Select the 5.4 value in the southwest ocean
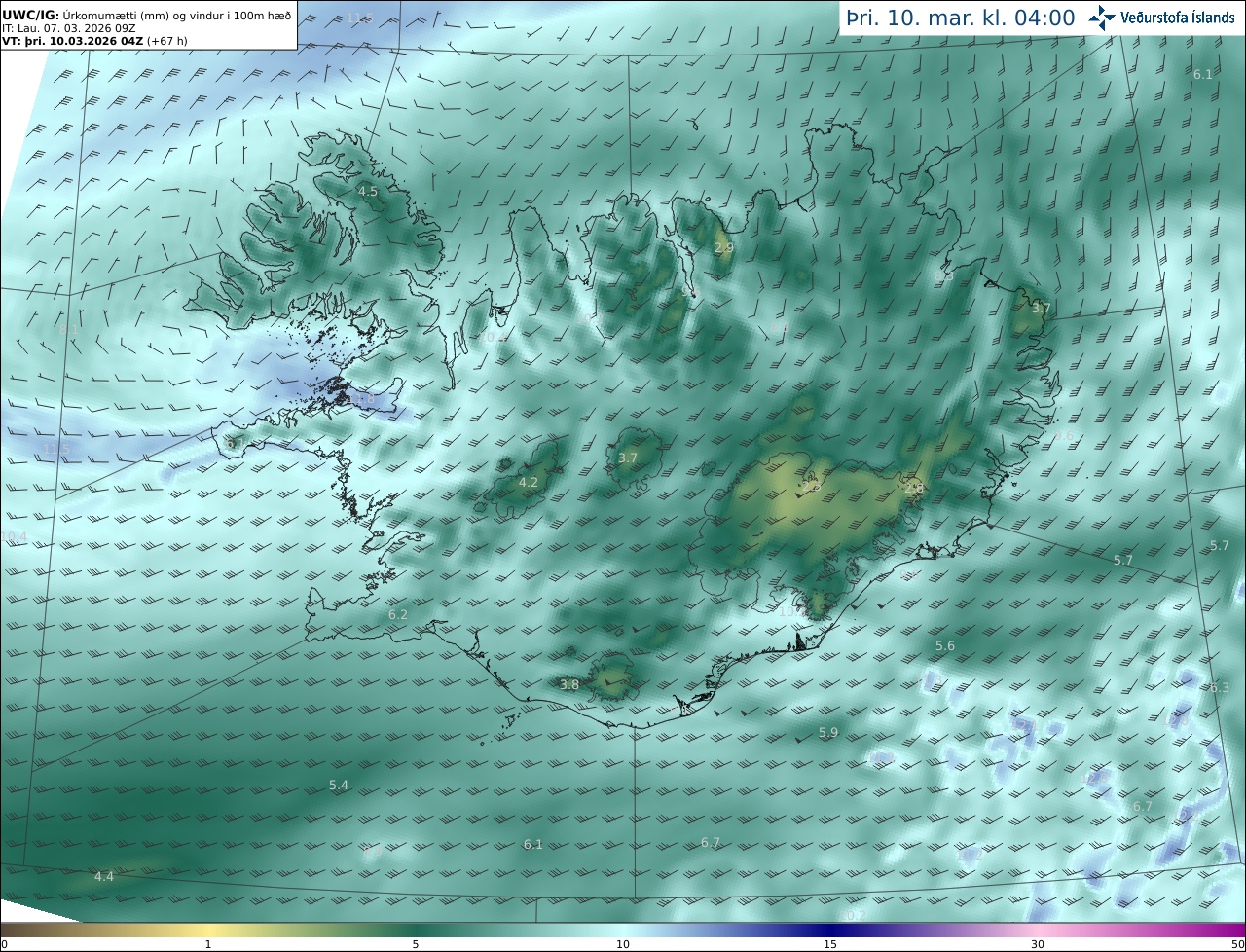Screen dimensions: 1246x952 (339, 784)
